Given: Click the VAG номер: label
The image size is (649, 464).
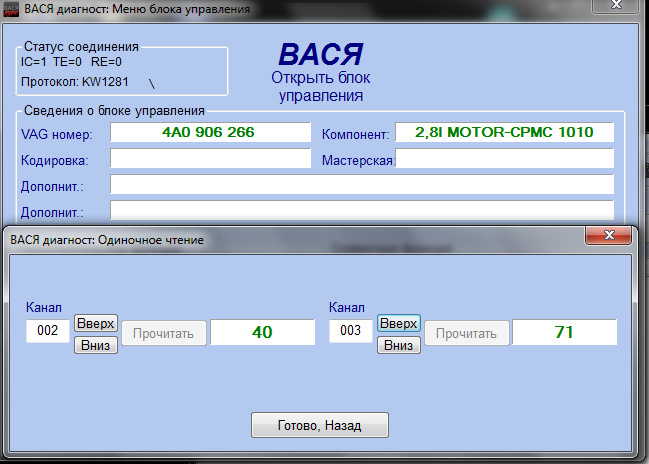Looking at the screenshot, I should pyautogui.click(x=57, y=135).
